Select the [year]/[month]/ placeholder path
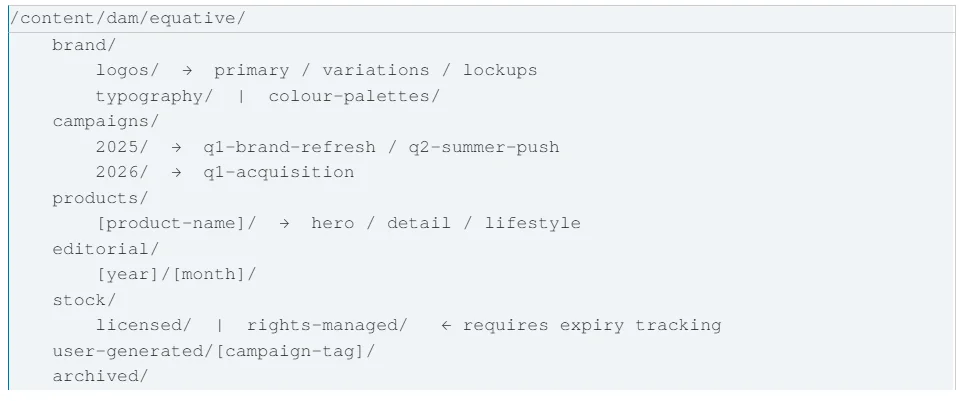 point(176,274)
